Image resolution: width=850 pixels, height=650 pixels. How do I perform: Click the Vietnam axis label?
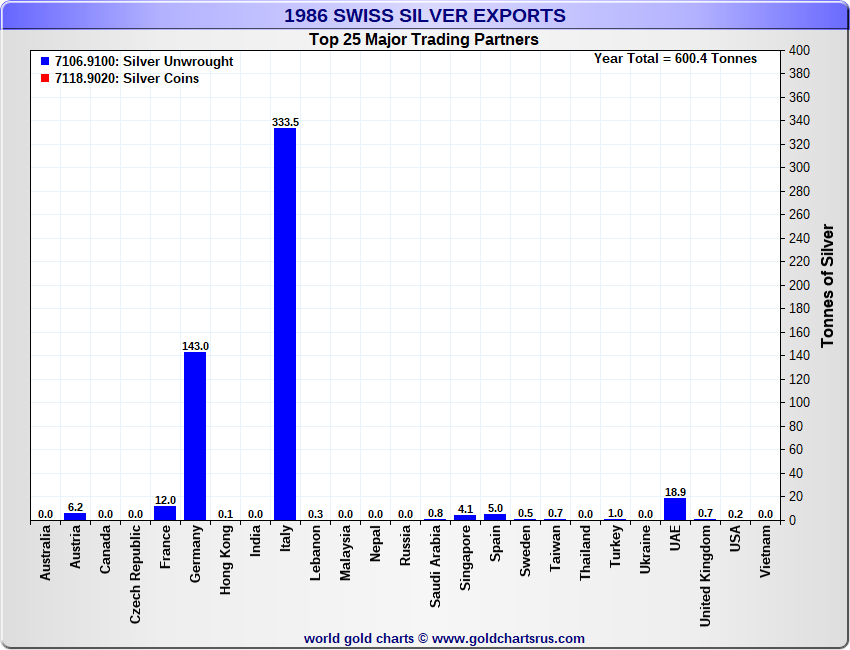765,551
